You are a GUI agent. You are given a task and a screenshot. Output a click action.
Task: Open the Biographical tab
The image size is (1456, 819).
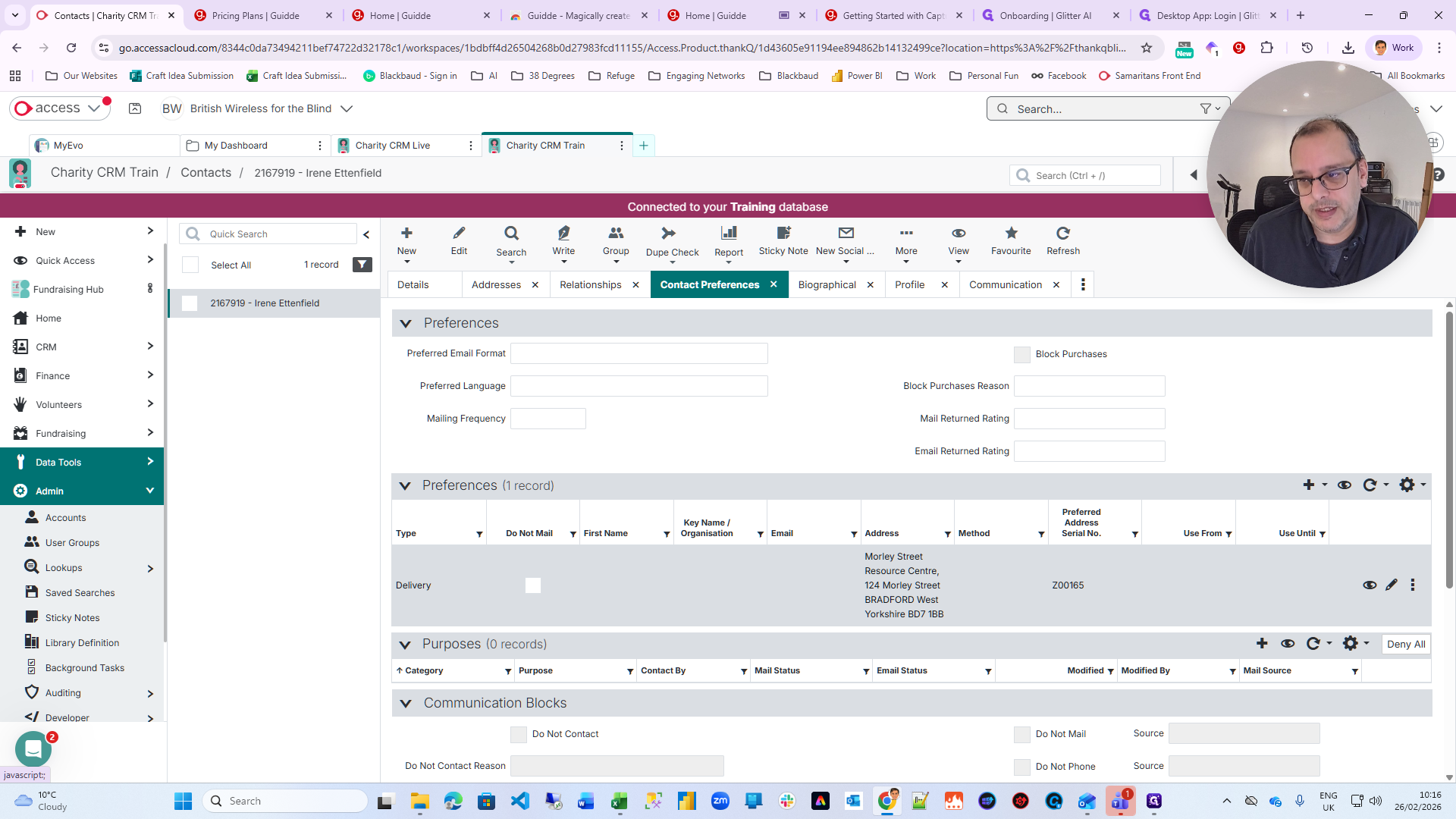coord(827,284)
